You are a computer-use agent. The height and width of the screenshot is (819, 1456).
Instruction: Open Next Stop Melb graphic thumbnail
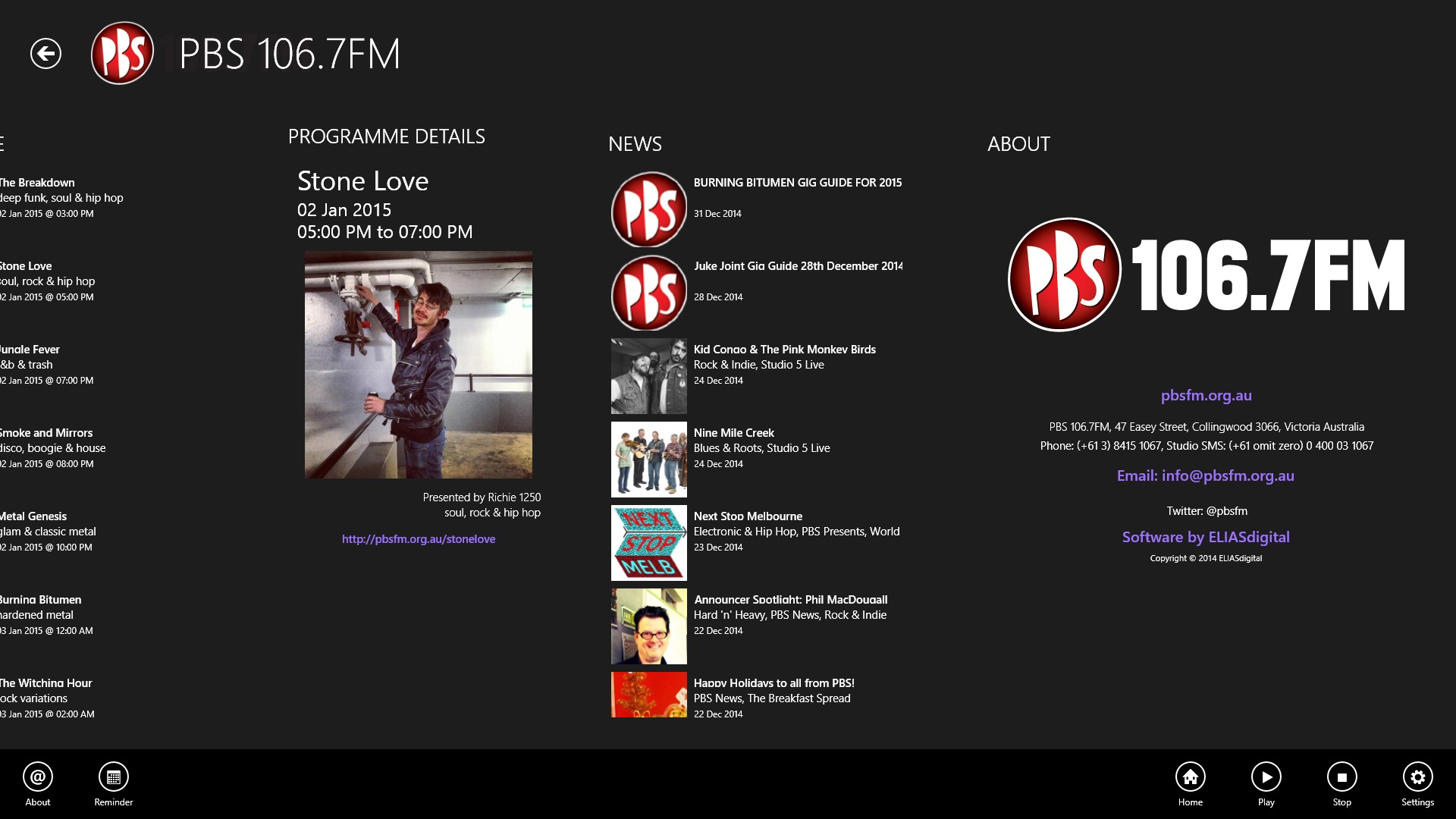click(x=649, y=543)
